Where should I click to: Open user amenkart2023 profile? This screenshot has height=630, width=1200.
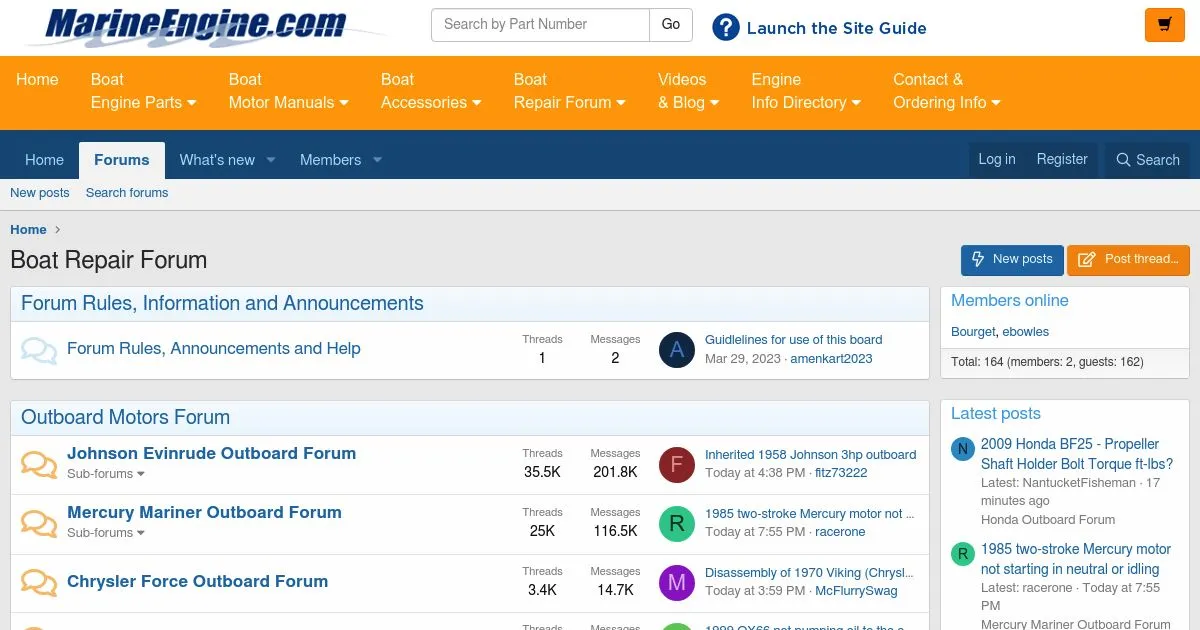pos(831,359)
